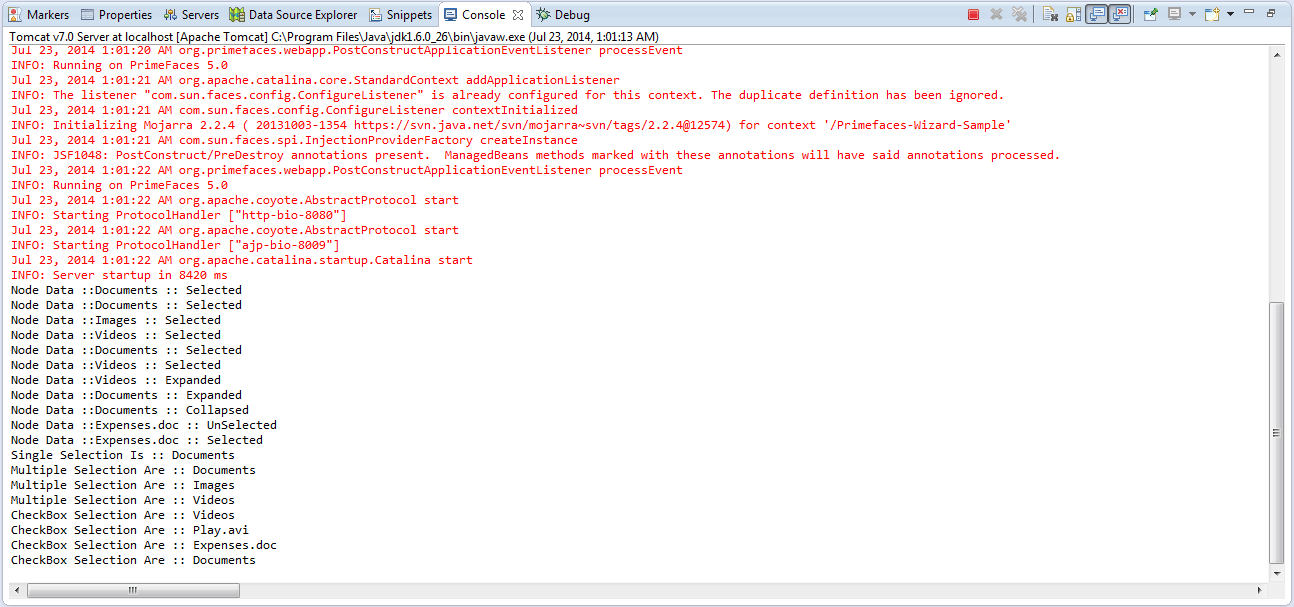
Task: Terminate the running Tomcat launch
Action: [x=972, y=13]
